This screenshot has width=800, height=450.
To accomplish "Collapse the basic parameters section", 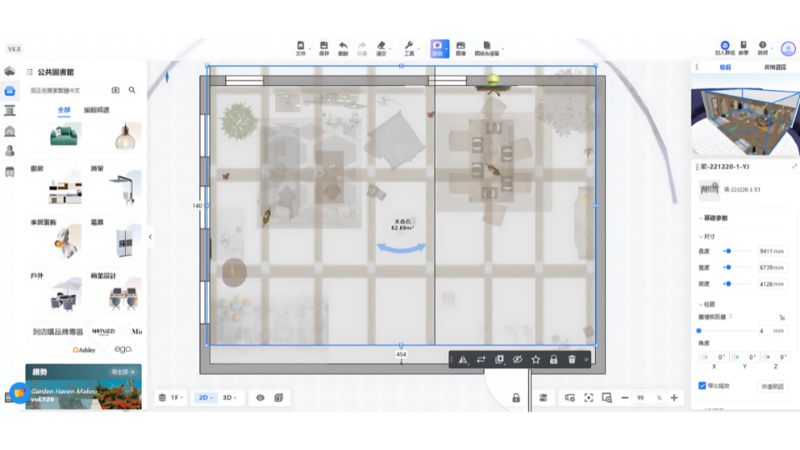I will pyautogui.click(x=700, y=218).
